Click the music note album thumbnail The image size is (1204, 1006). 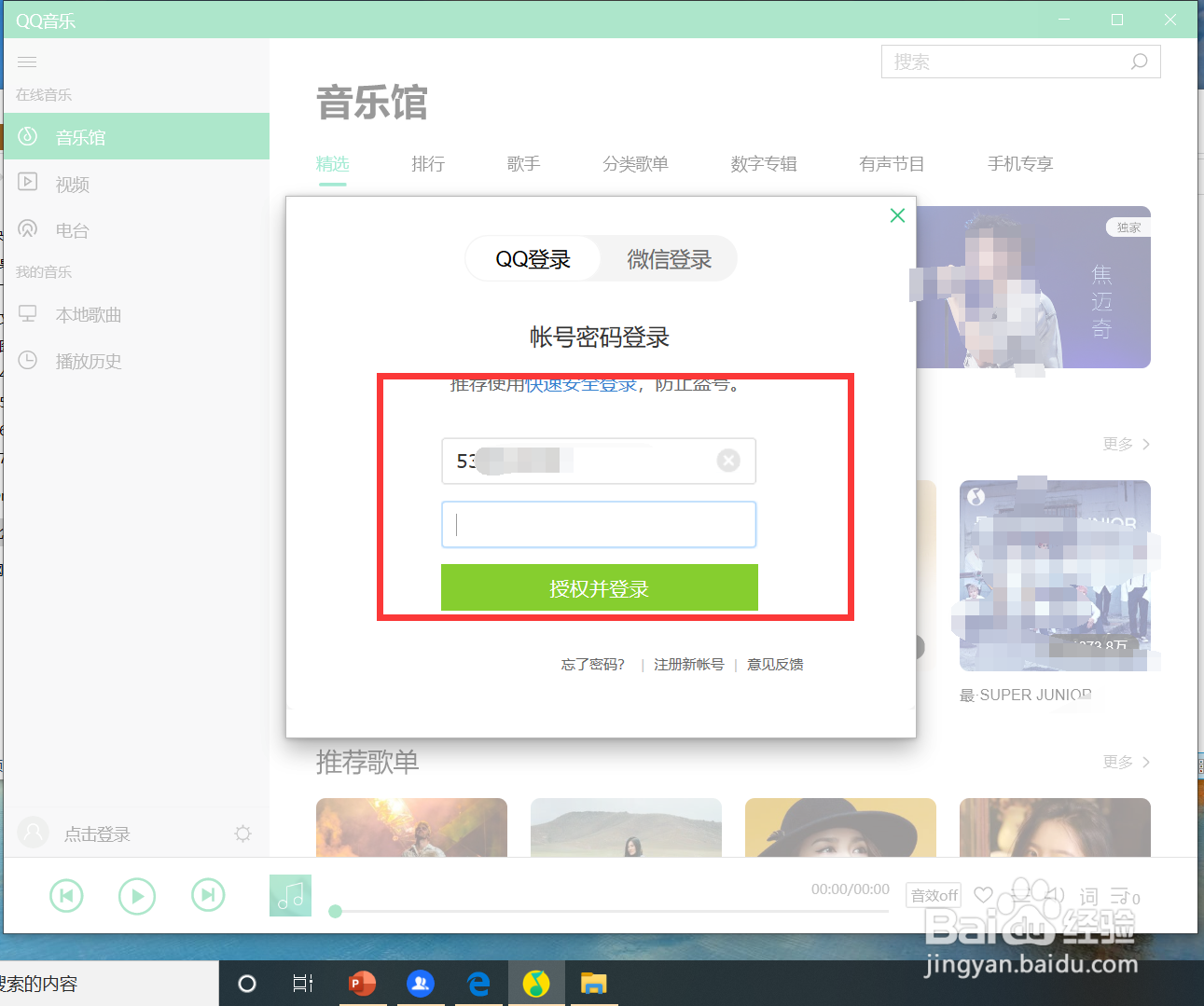click(x=290, y=896)
